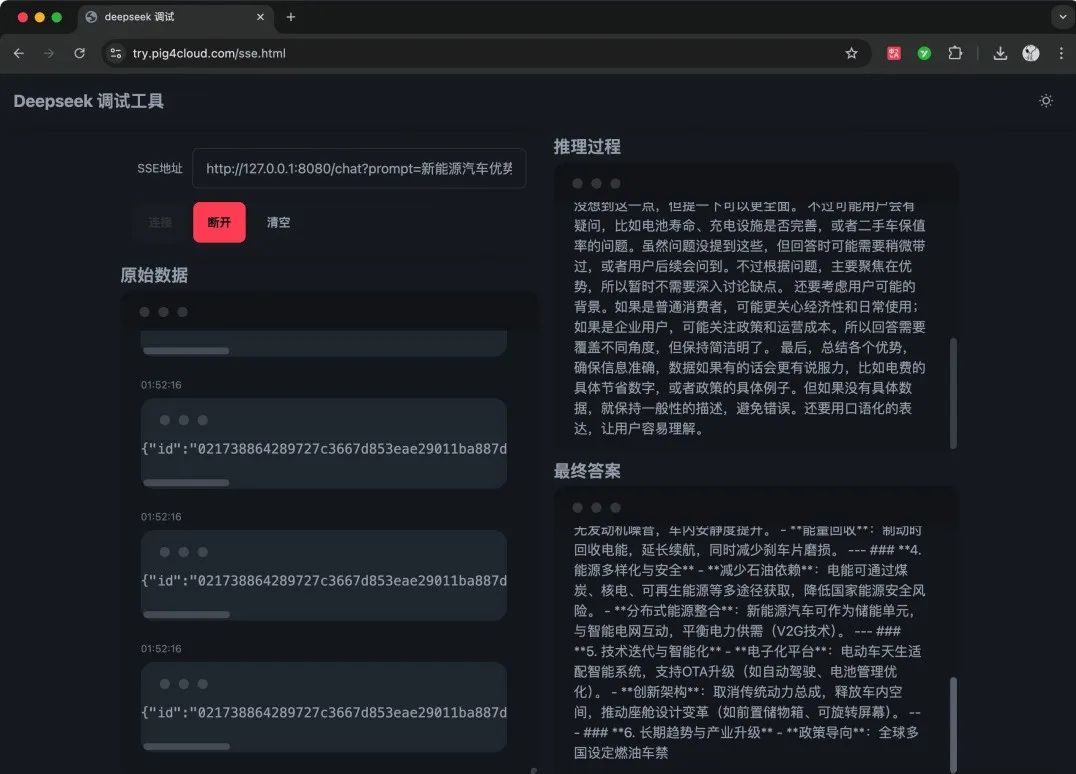Show browser downloads
Viewport: 1076px width, 774px height.
[1001, 54]
